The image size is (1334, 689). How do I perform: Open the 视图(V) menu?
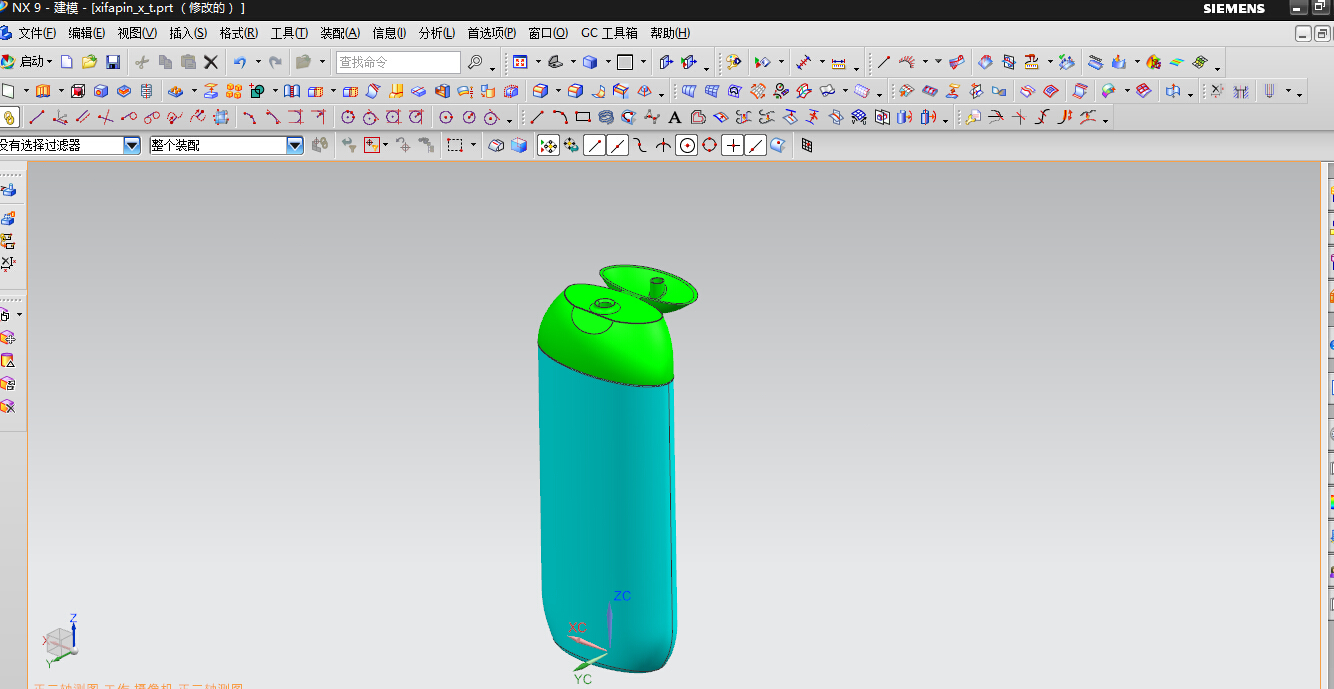137,33
